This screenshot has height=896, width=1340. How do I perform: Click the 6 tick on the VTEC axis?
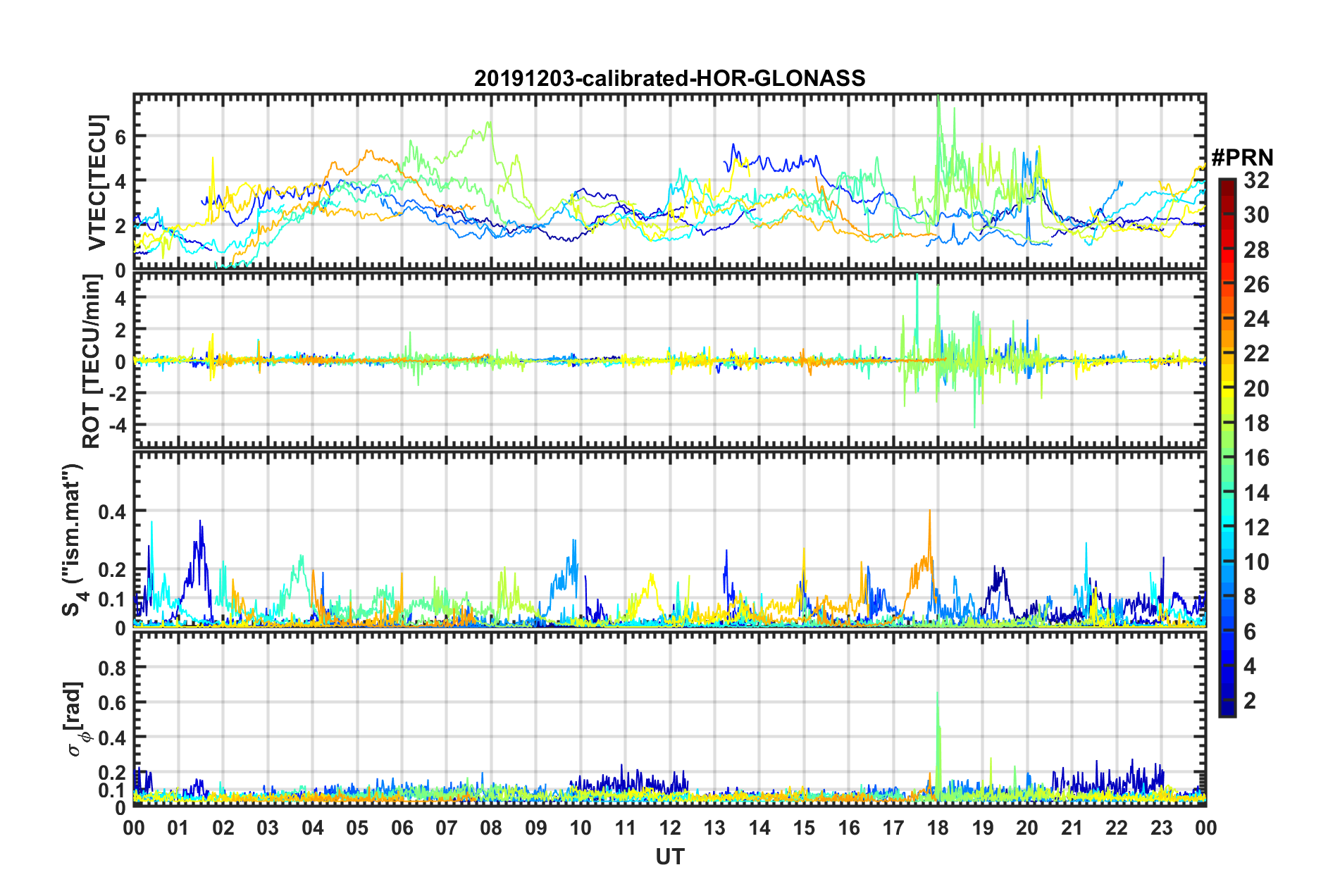120,137
